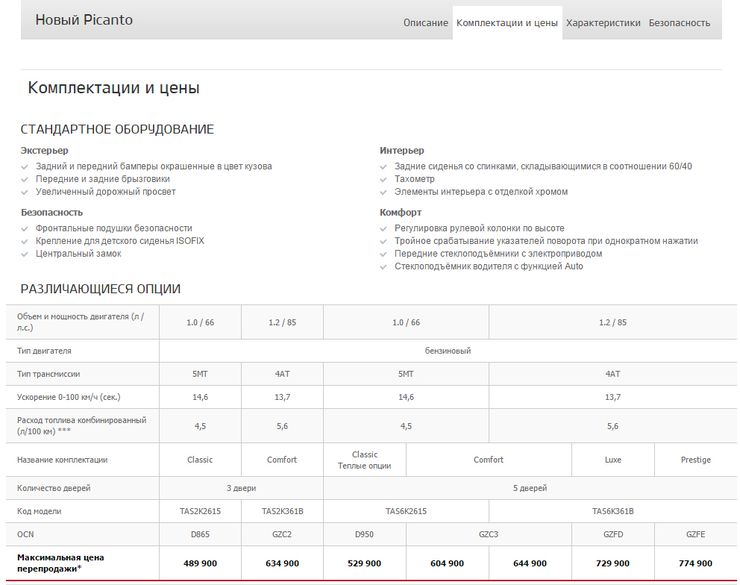Viewport: 740px width, 585px height.
Task: Click checkmark beside Фронтальные подушки безопасности
Action: pyautogui.click(x=25, y=229)
